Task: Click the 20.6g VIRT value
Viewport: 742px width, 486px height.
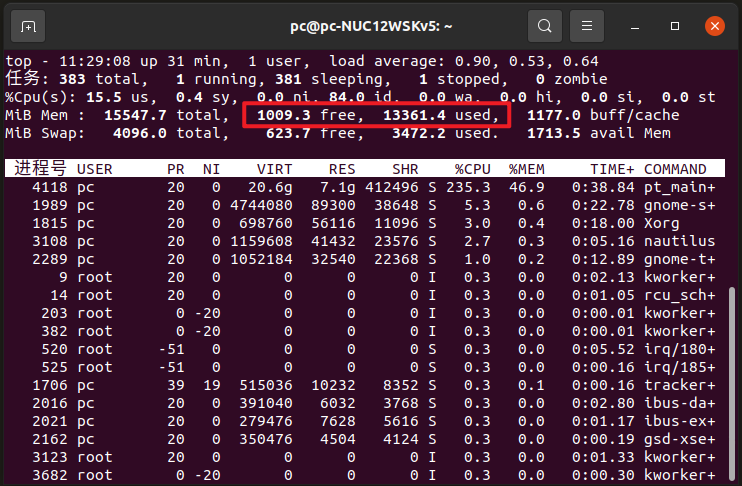Action: [270, 187]
